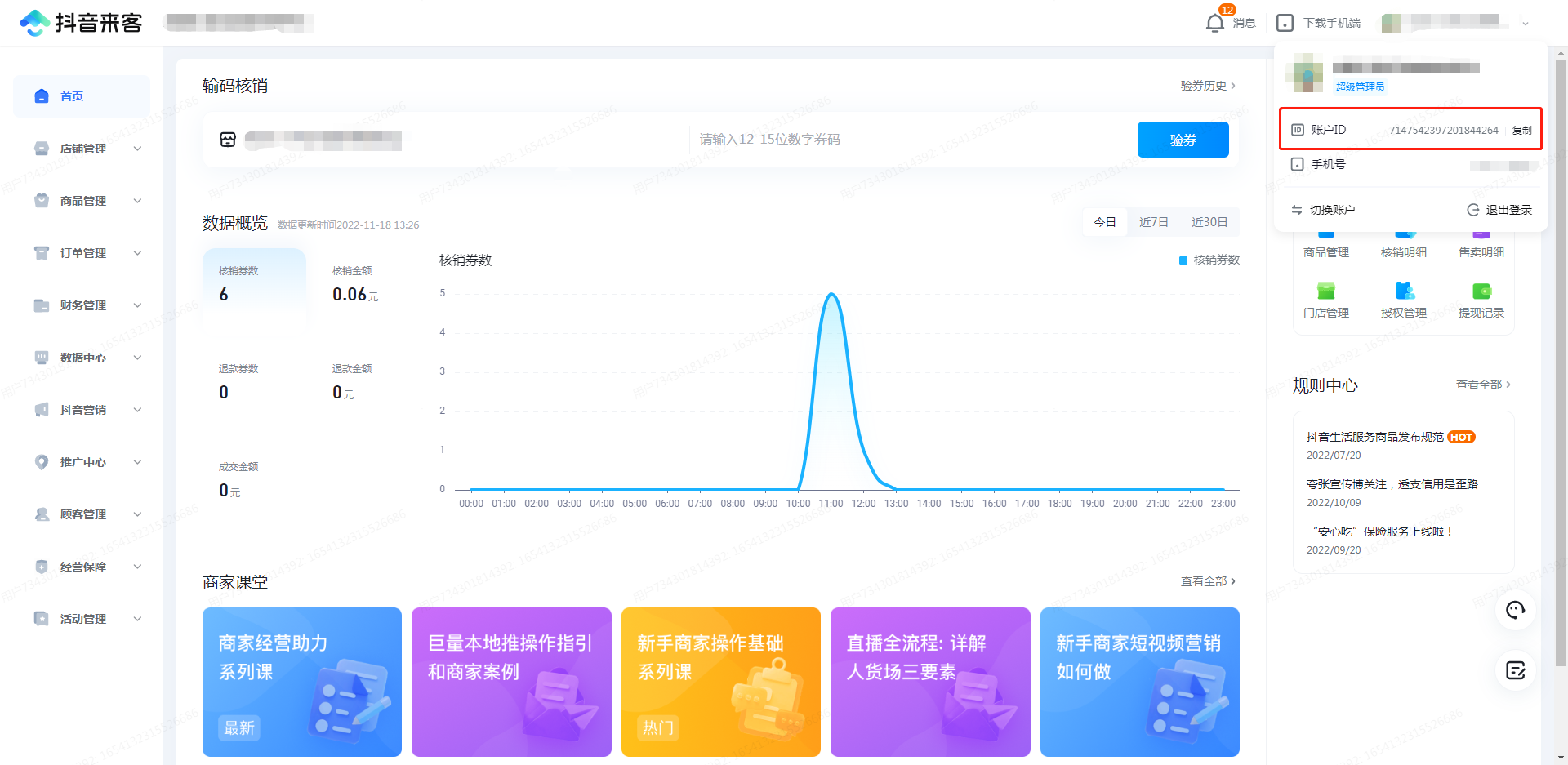Expand 商品管理 menu chevron
The image size is (1568, 765).
137,201
